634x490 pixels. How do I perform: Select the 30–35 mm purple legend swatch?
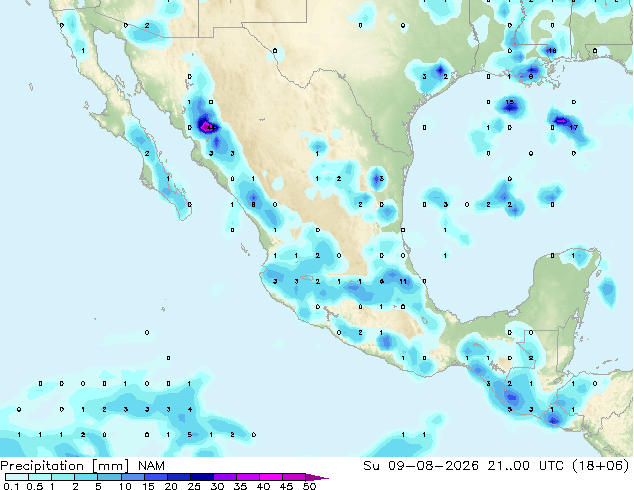click(x=224, y=477)
